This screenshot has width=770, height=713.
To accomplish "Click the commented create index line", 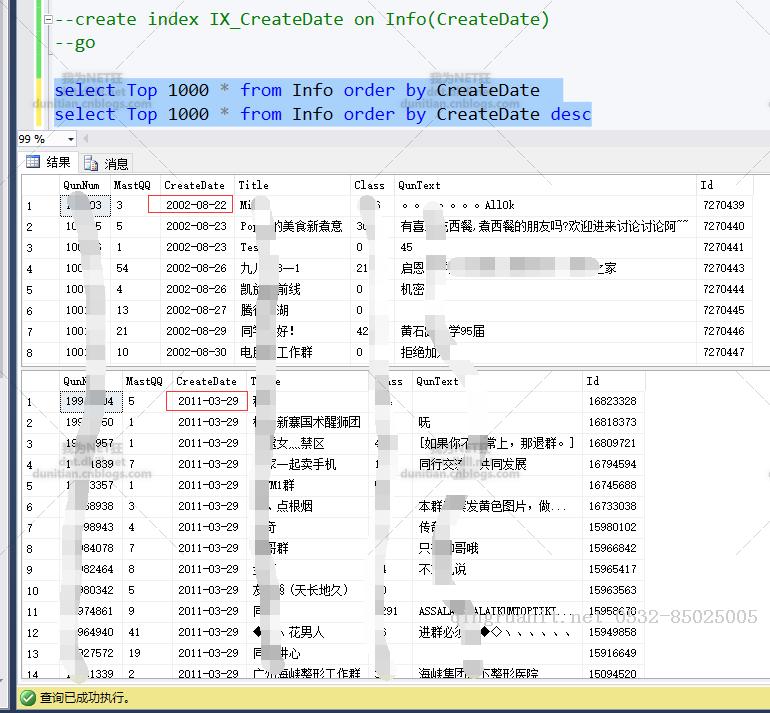I will tap(302, 20).
